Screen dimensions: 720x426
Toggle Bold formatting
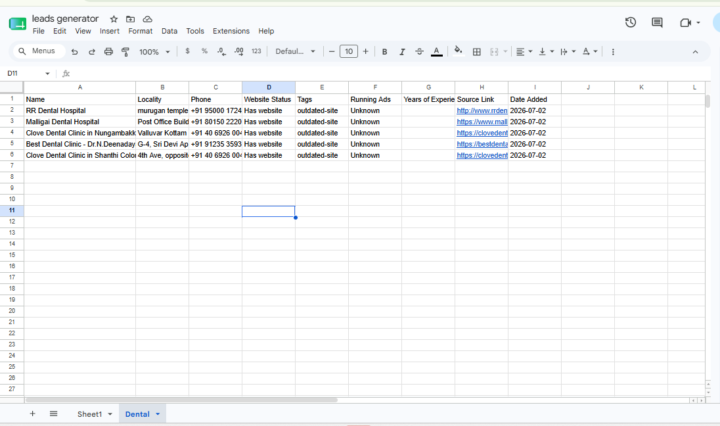(384, 52)
